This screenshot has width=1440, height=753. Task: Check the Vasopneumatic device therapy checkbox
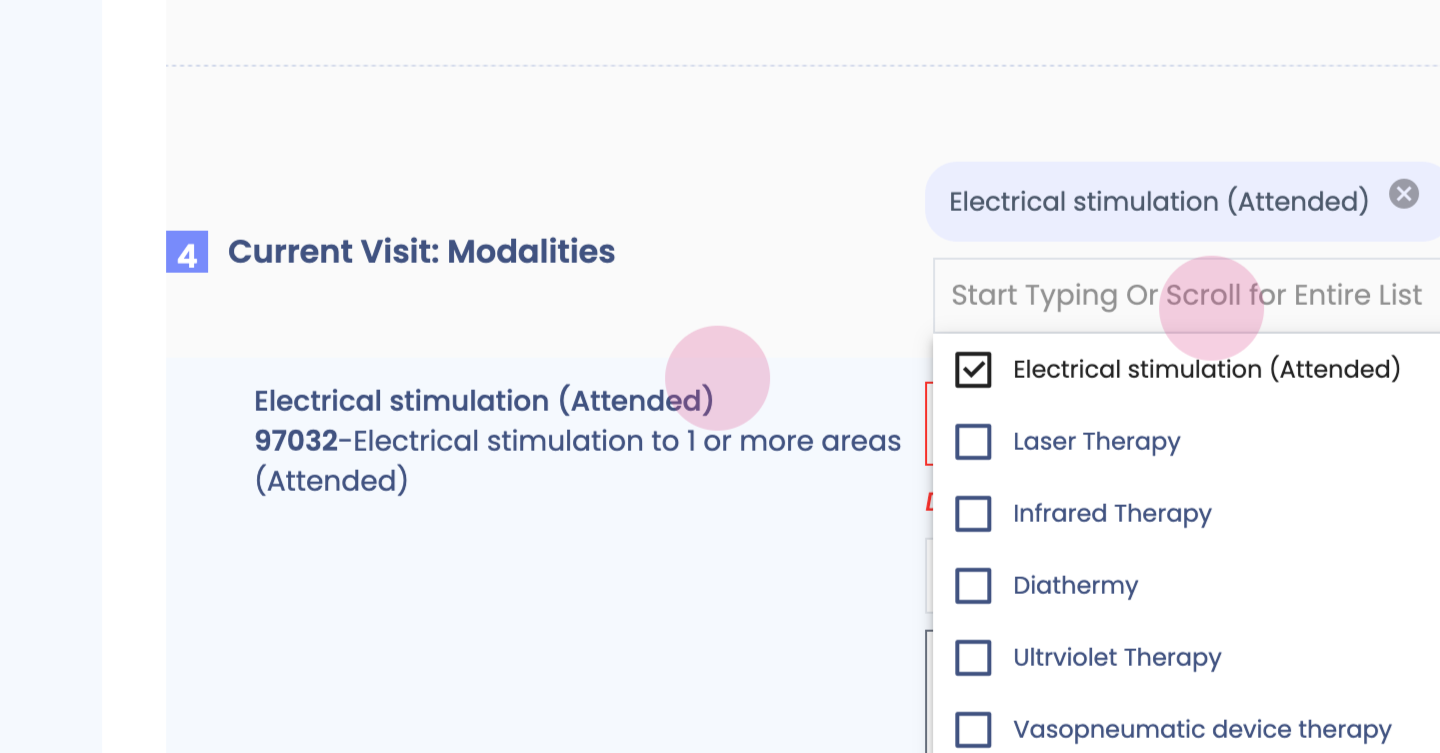[973, 730]
